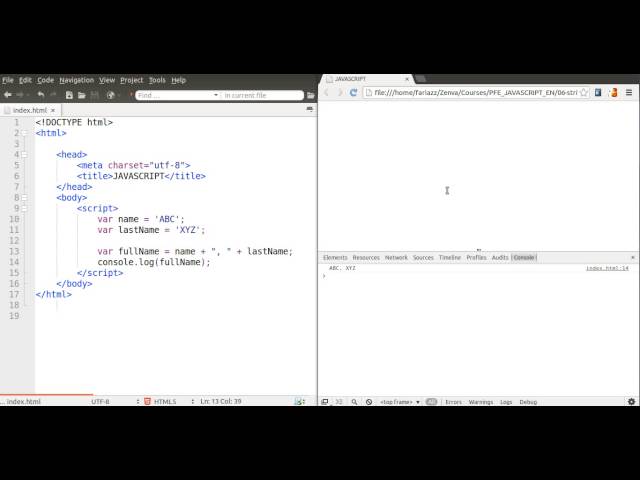Open the folder icon beside the search scope
Image resolution: width=640 pixels, height=480 pixels.
click(311, 95)
